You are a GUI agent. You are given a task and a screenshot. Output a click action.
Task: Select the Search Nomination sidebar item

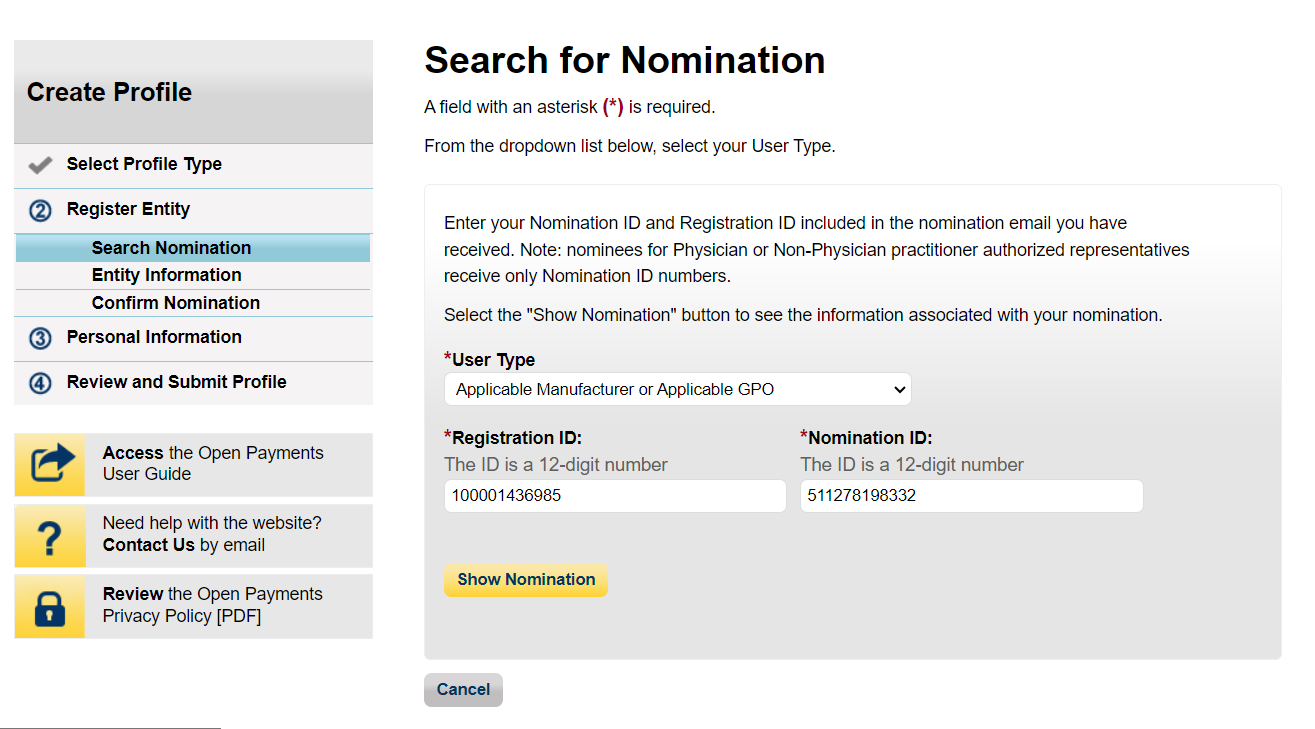click(171, 248)
